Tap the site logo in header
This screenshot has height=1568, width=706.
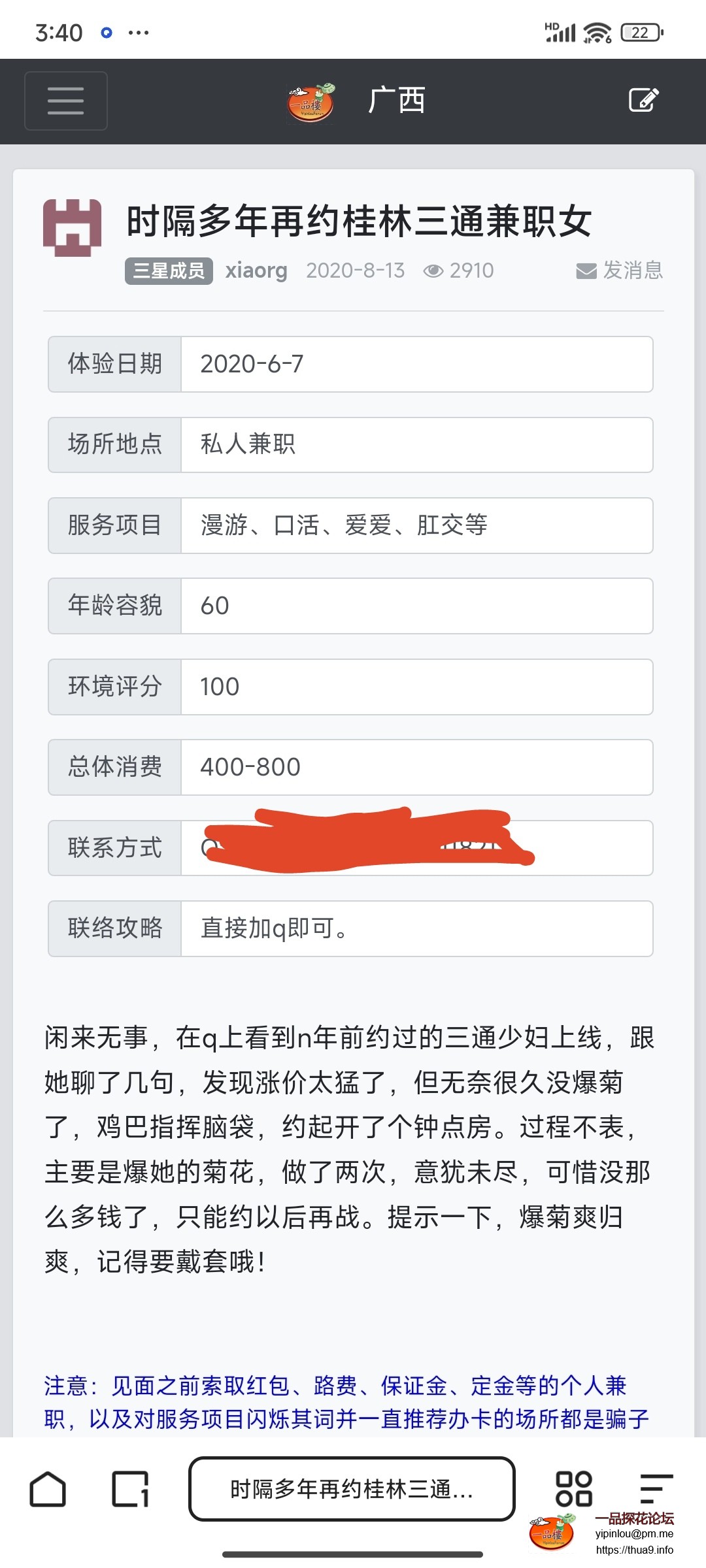311,102
